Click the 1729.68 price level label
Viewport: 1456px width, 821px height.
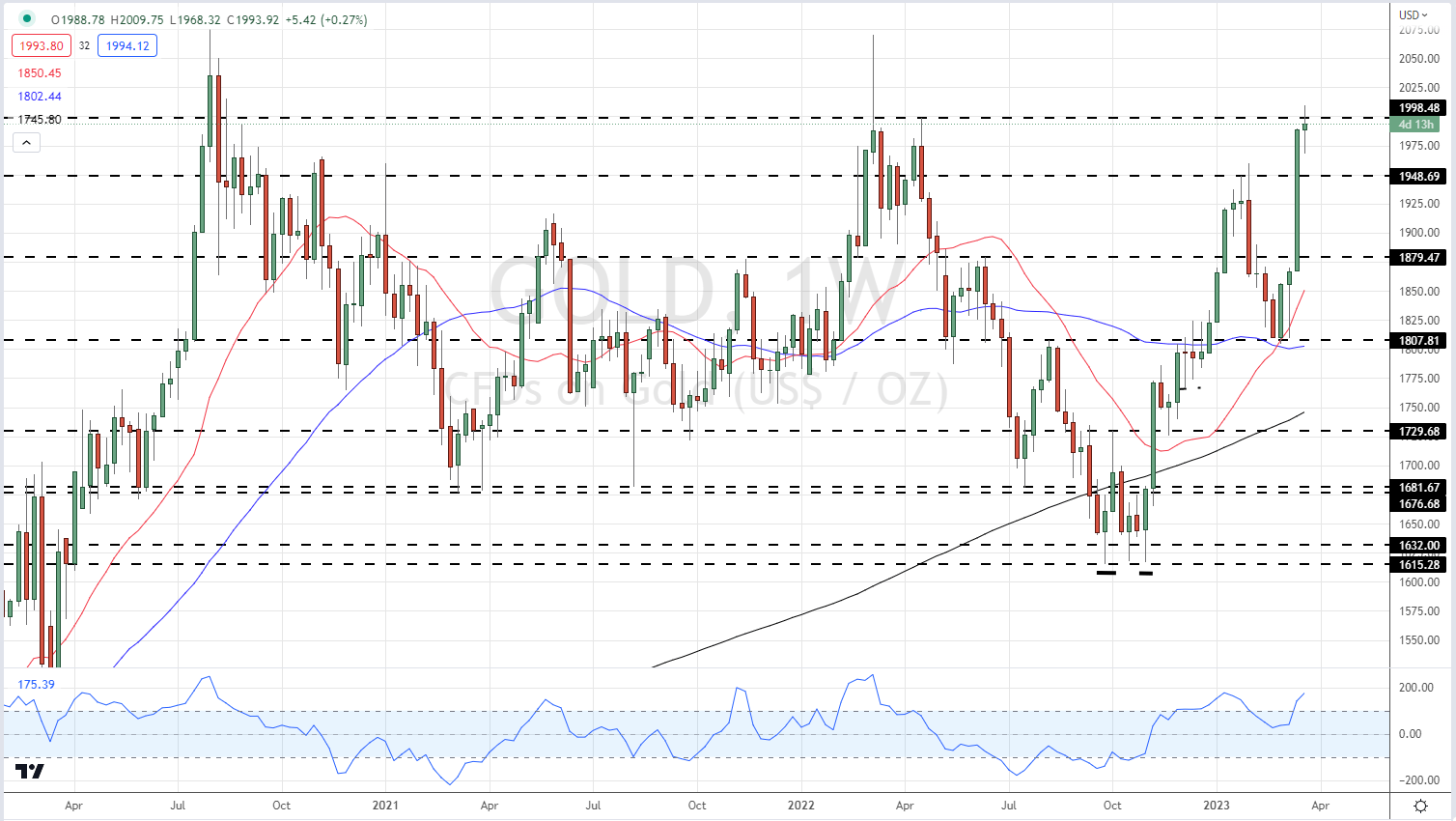tap(1416, 432)
